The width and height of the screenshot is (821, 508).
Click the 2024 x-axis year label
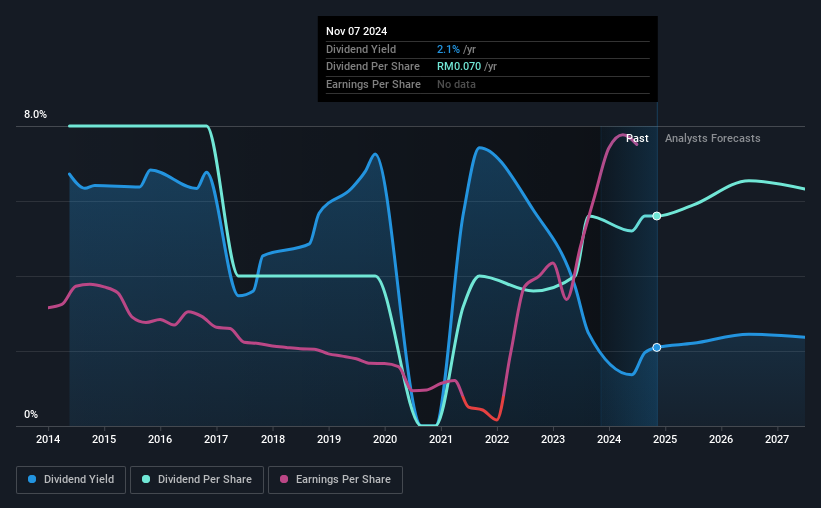pyautogui.click(x=609, y=439)
